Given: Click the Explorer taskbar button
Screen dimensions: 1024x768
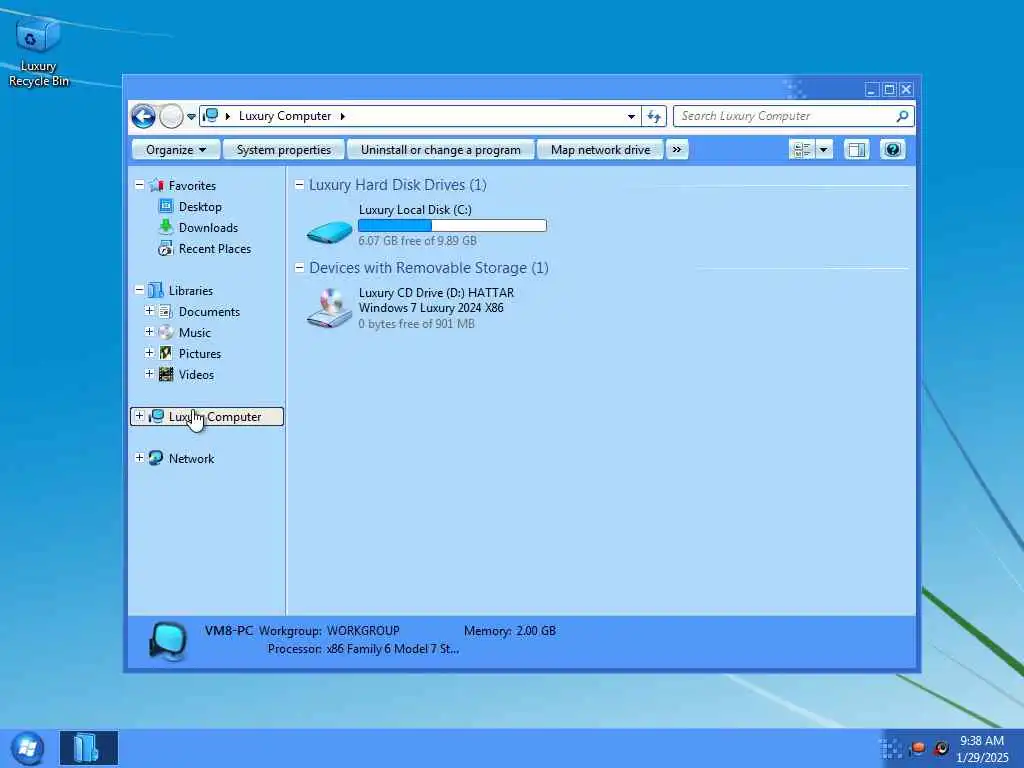Looking at the screenshot, I should (x=89, y=748).
